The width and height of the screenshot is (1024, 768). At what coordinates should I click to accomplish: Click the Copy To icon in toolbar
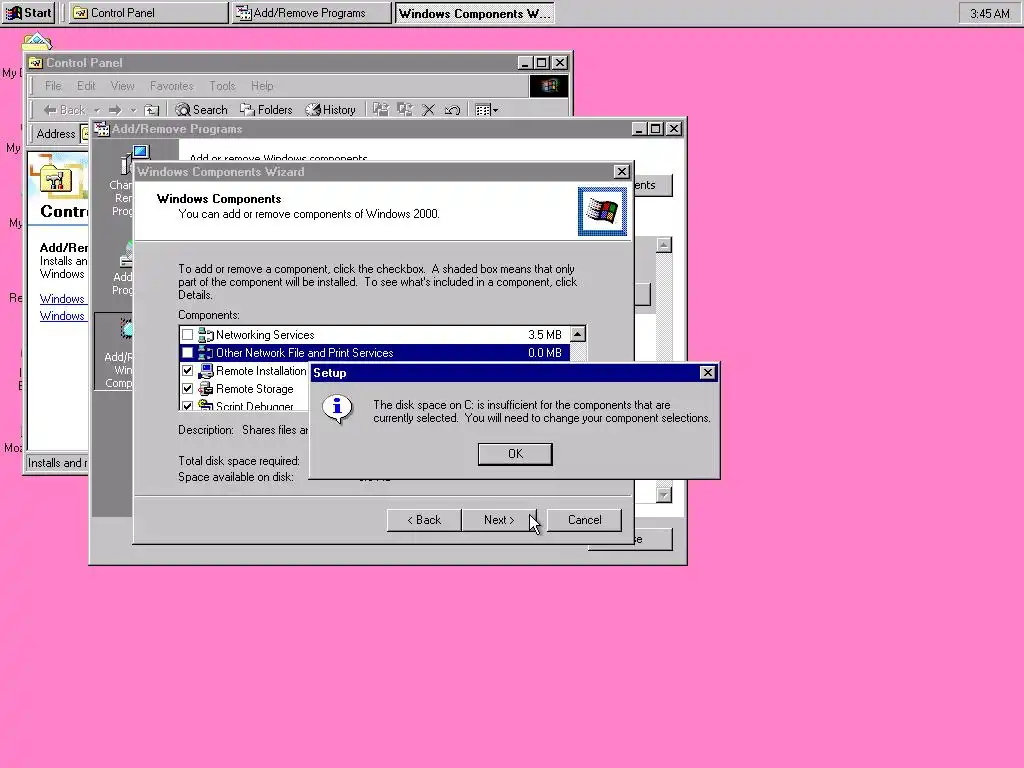click(x=405, y=110)
